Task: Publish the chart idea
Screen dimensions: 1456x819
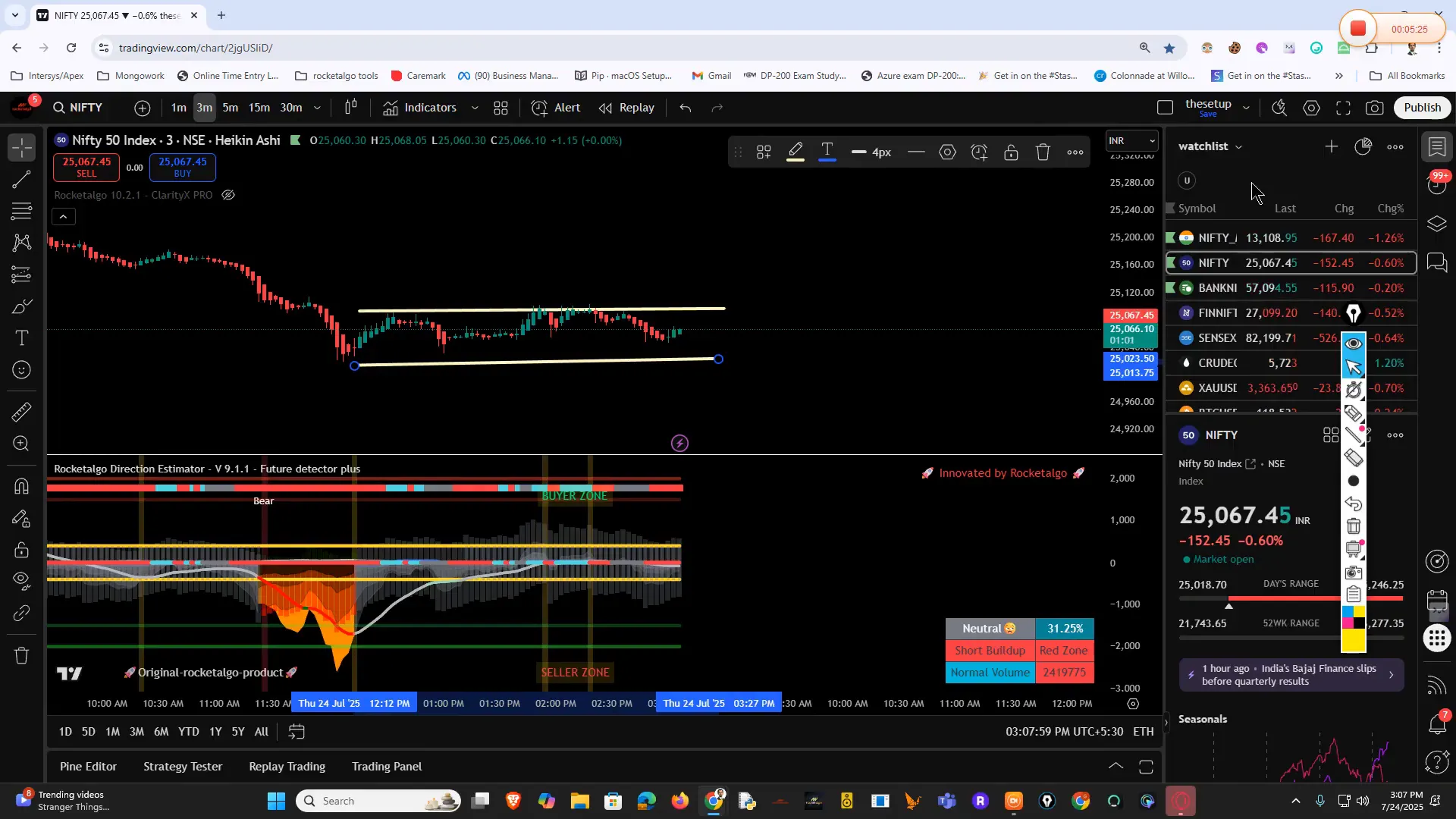Action: [x=1422, y=108]
